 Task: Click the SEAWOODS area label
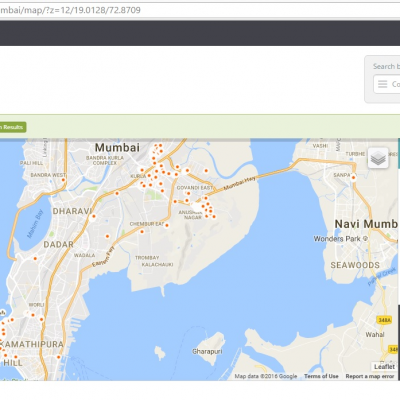[355, 265]
